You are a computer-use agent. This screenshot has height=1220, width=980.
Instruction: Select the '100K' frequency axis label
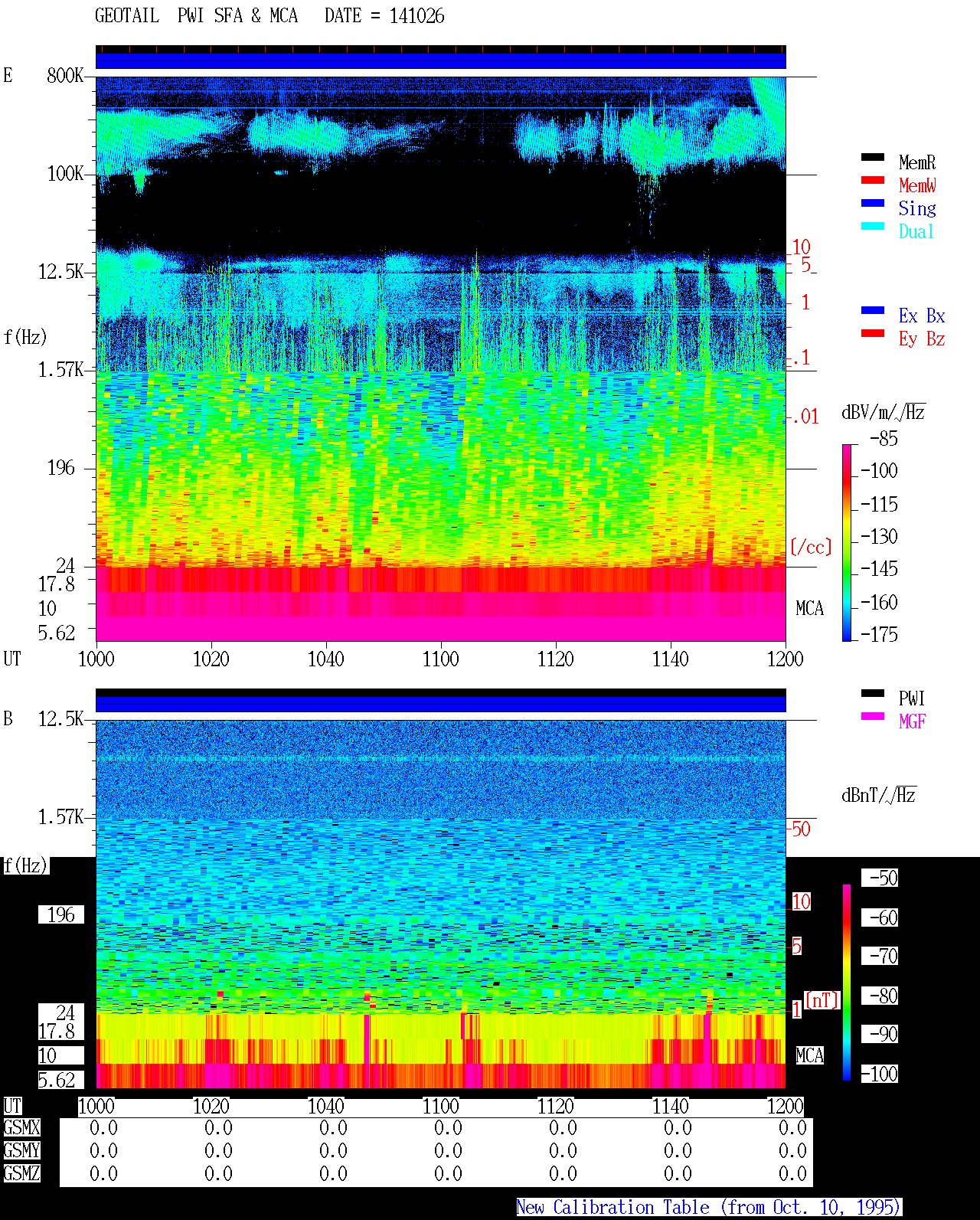coord(65,174)
